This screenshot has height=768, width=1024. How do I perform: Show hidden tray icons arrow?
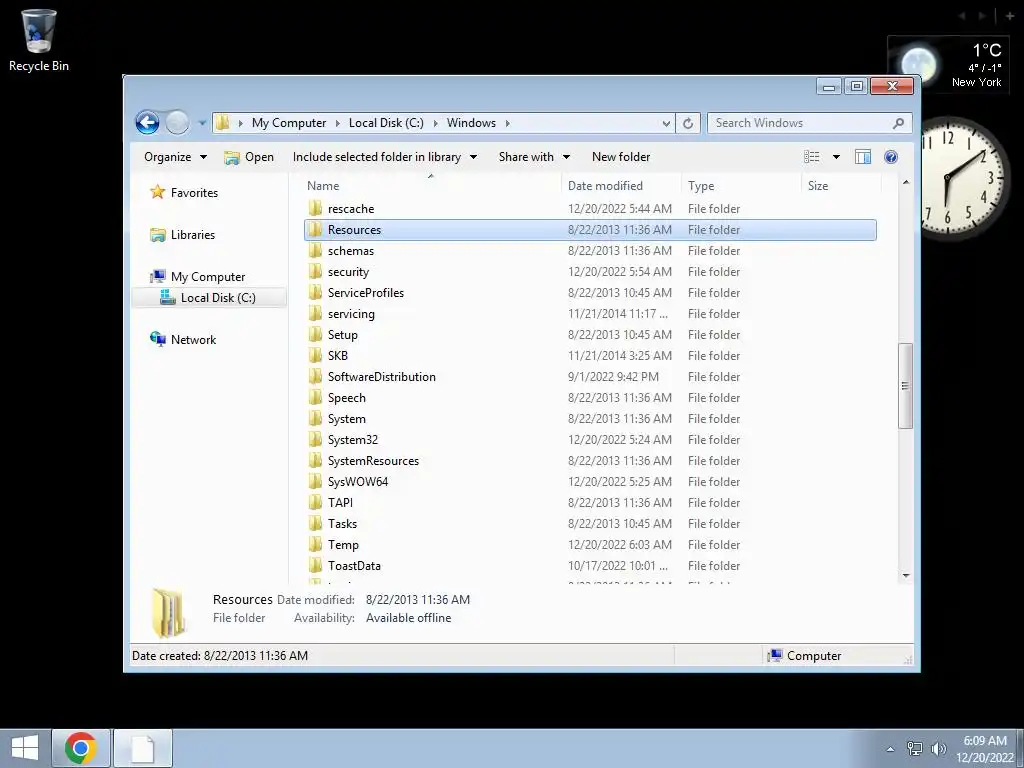(x=890, y=749)
